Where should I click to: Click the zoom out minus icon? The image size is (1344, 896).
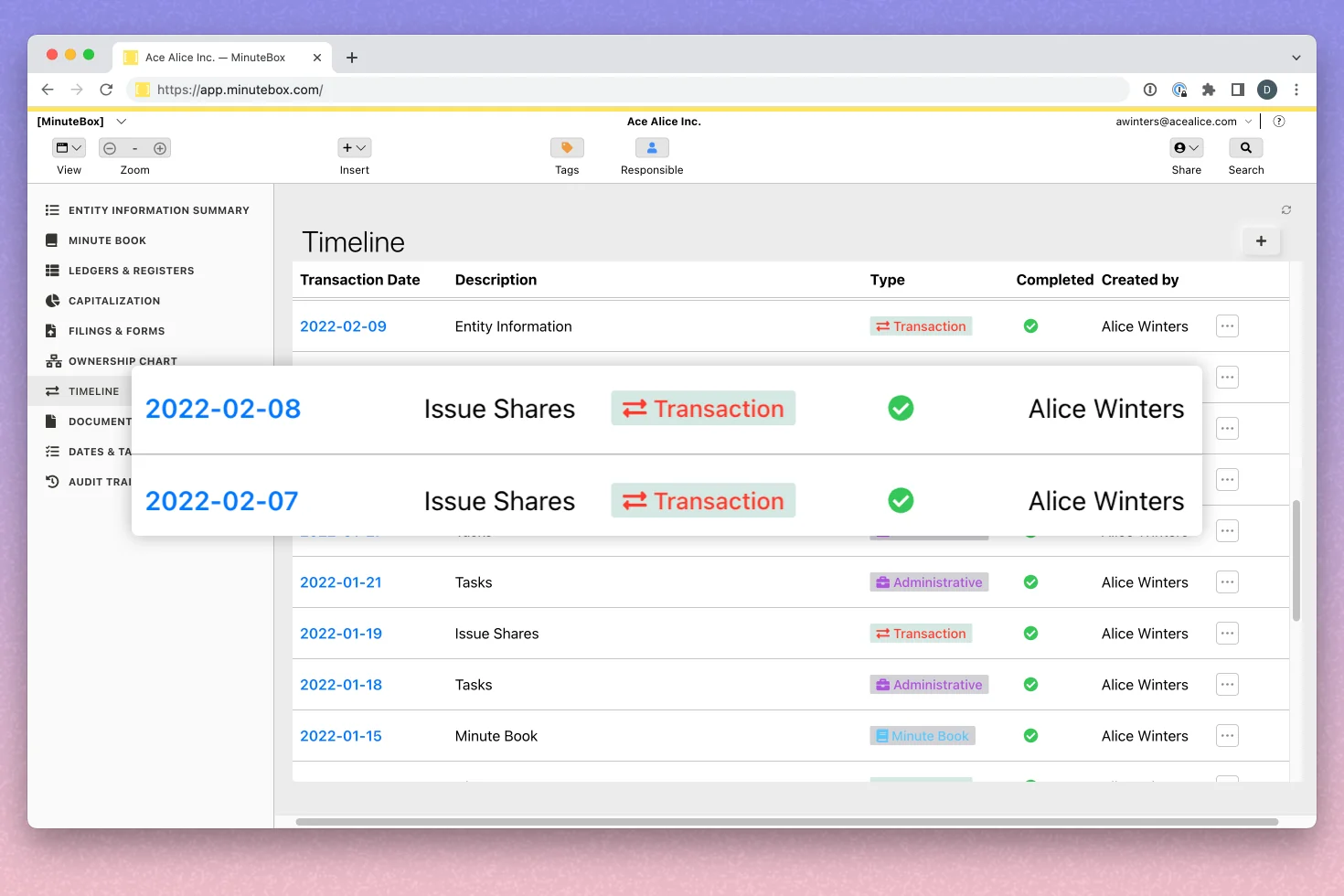[x=110, y=148]
